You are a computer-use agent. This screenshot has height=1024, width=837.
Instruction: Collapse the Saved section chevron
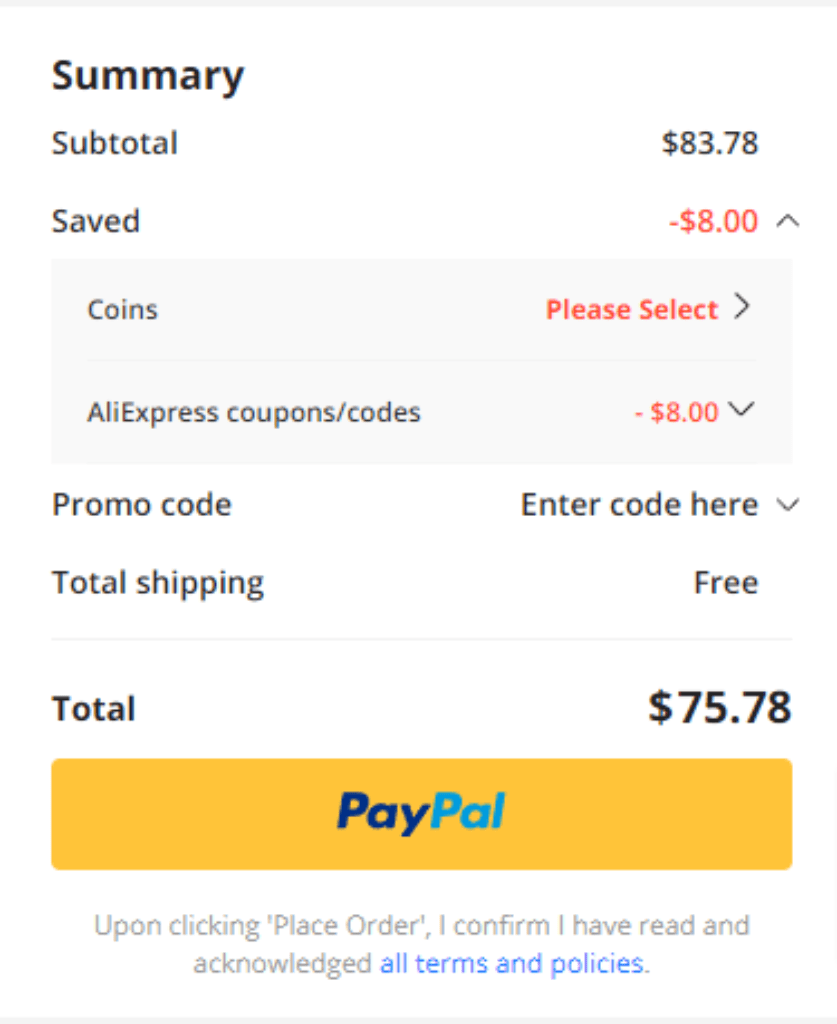point(788,221)
